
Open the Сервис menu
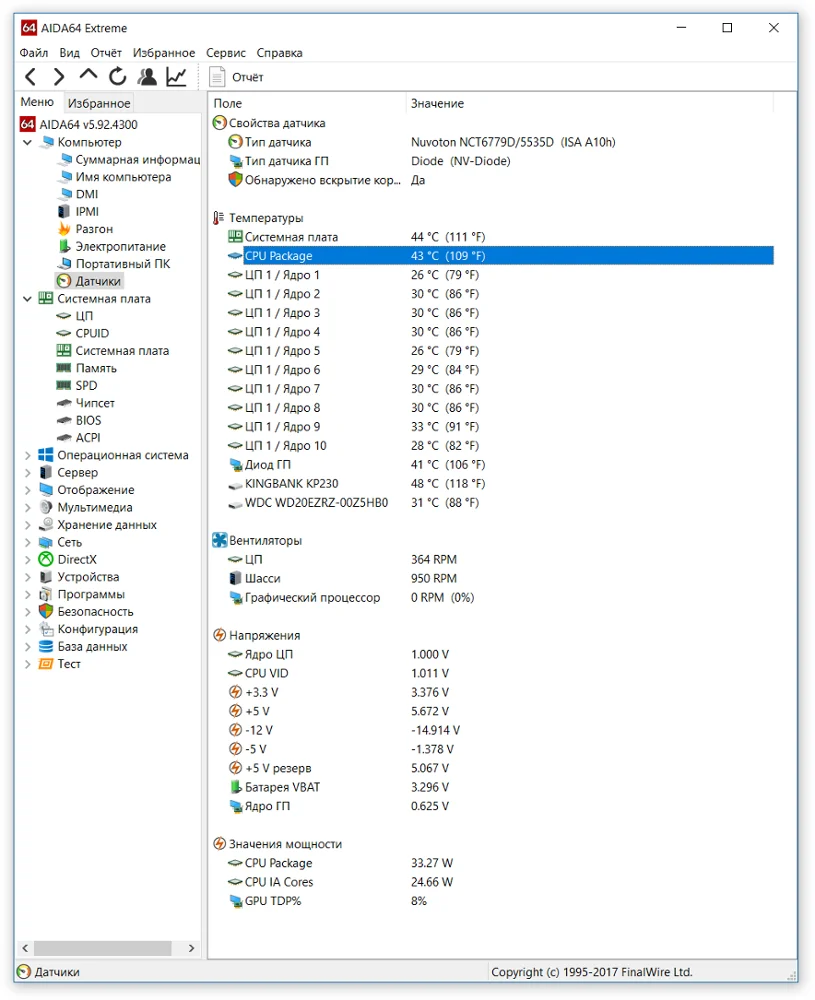[226, 53]
